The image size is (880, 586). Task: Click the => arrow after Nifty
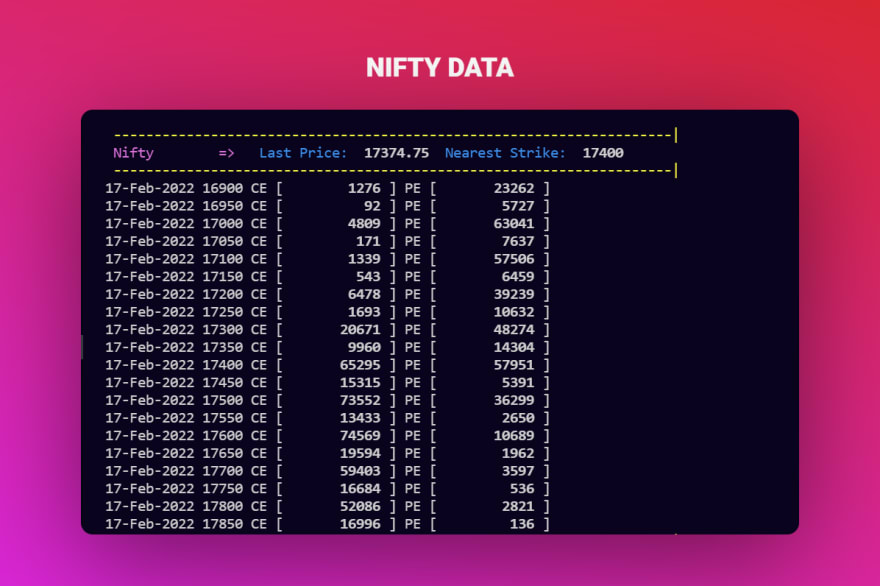click(226, 153)
